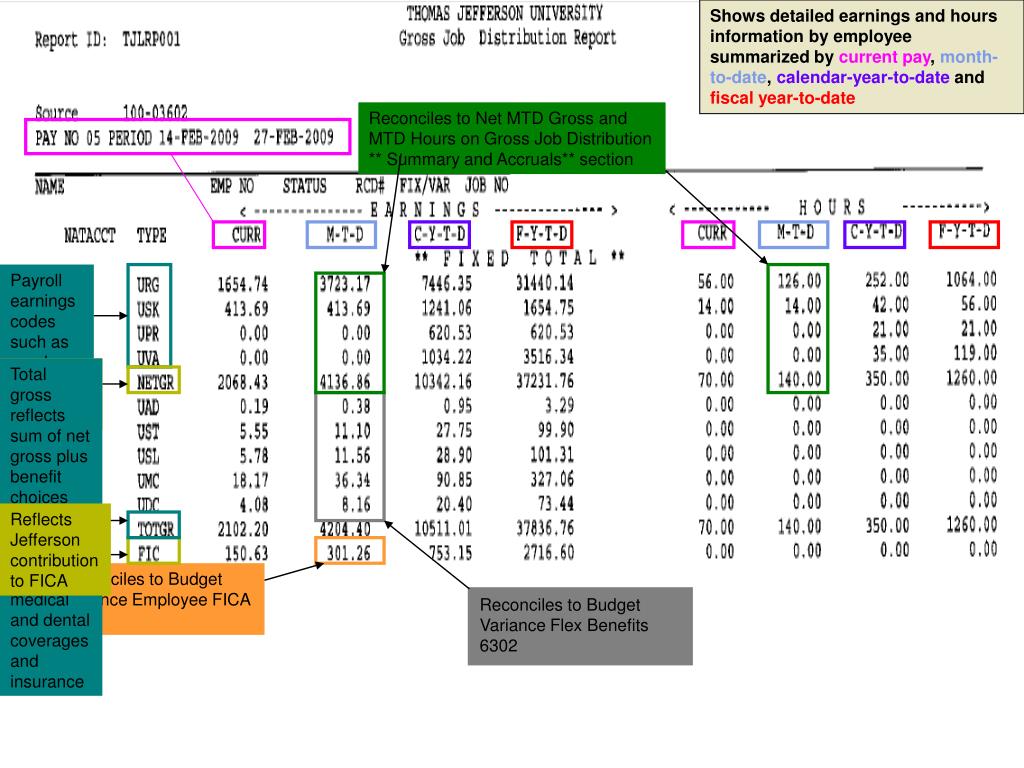Image resolution: width=1024 pixels, height=768 pixels.
Task: Select the C-Y-T-D value 10342.16
Action: pyautogui.click(x=443, y=381)
